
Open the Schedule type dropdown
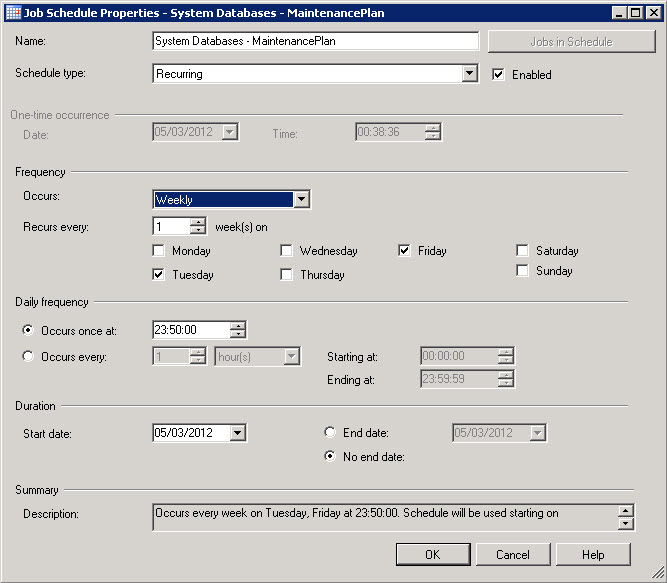click(469, 74)
